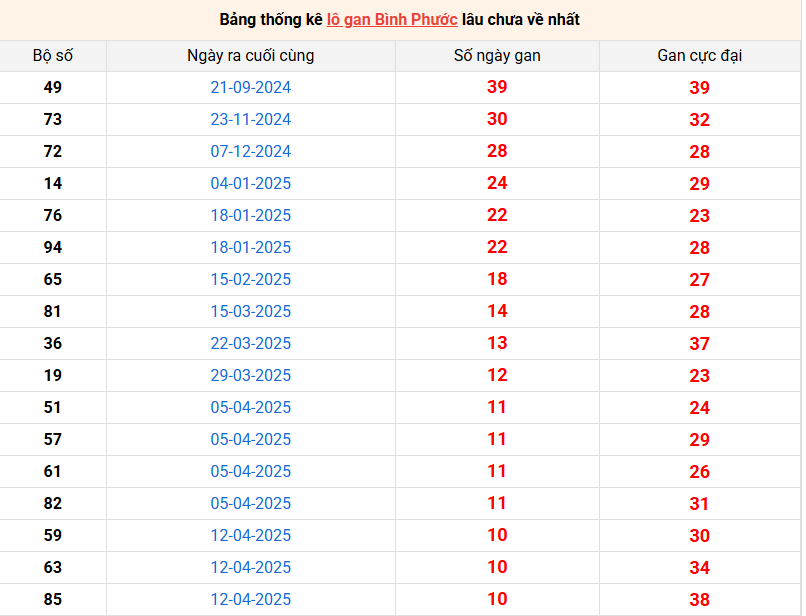Open the 07-12-2024 date link
Screen dimensions: 806x616
[x=250, y=152]
